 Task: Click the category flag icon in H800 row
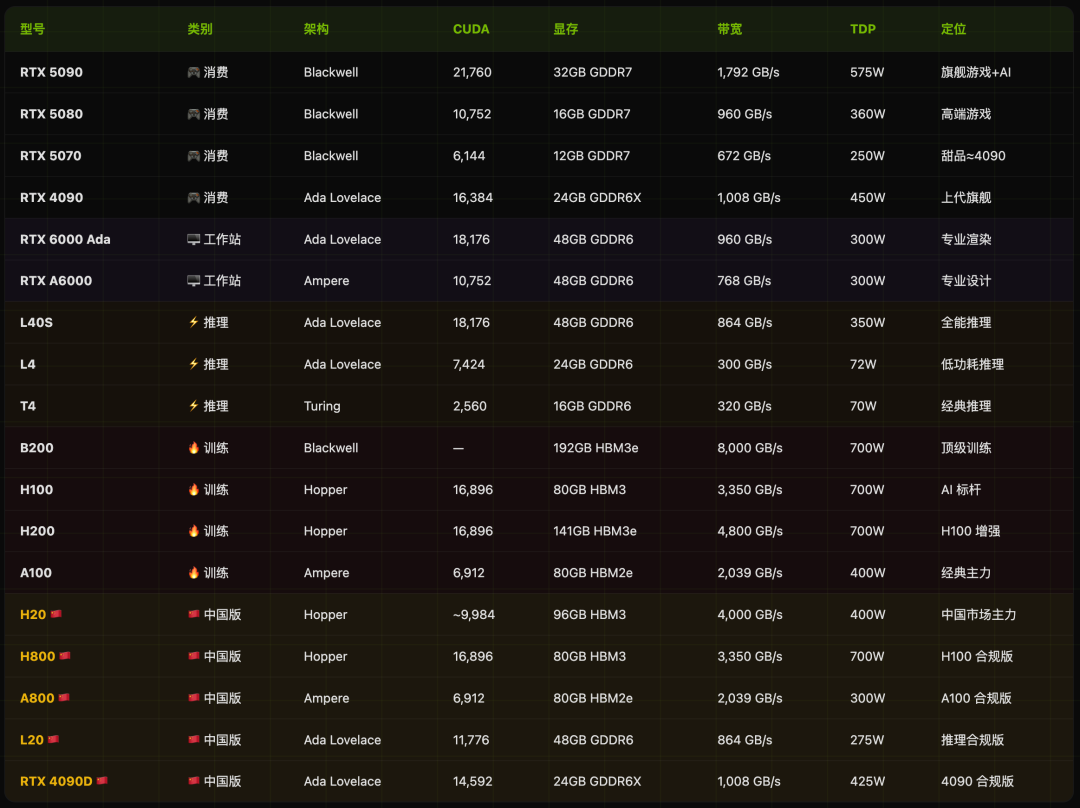click(194, 656)
